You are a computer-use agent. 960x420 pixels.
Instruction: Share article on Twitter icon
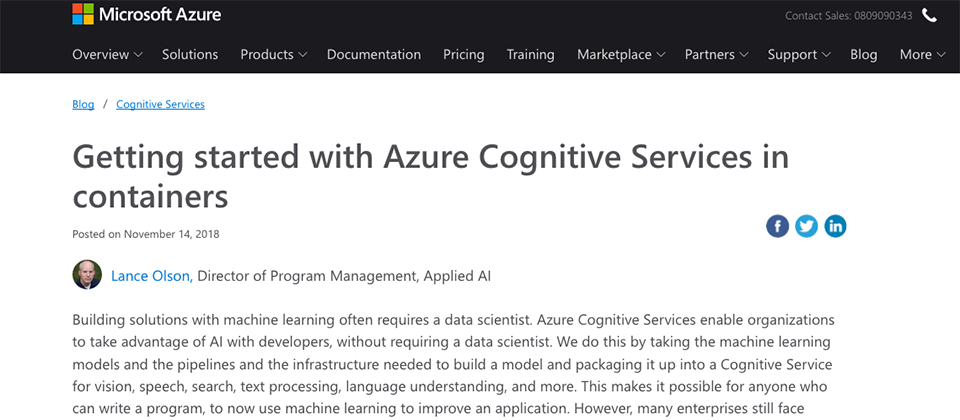click(806, 227)
